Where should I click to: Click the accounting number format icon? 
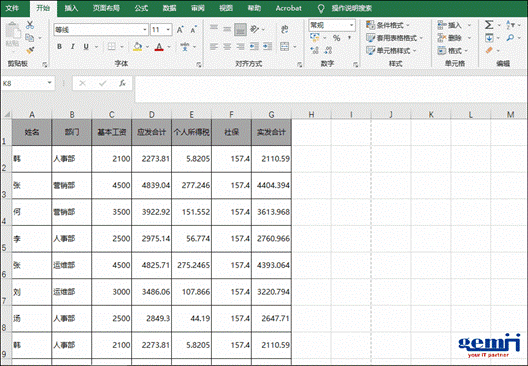pos(315,38)
